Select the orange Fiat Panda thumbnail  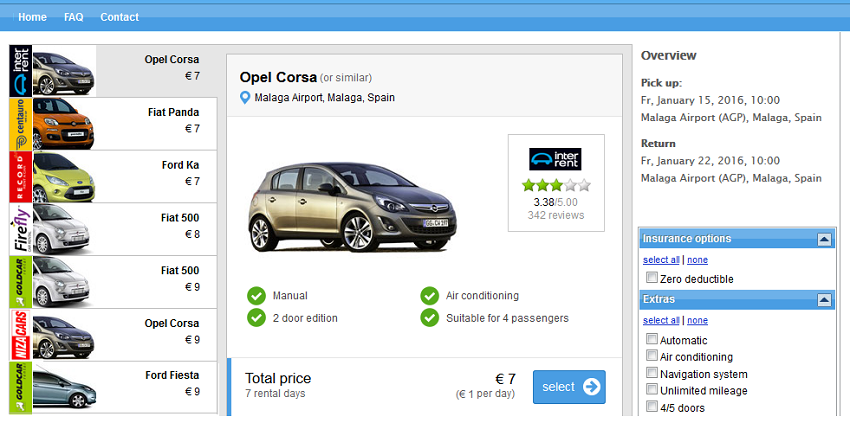click(x=64, y=124)
